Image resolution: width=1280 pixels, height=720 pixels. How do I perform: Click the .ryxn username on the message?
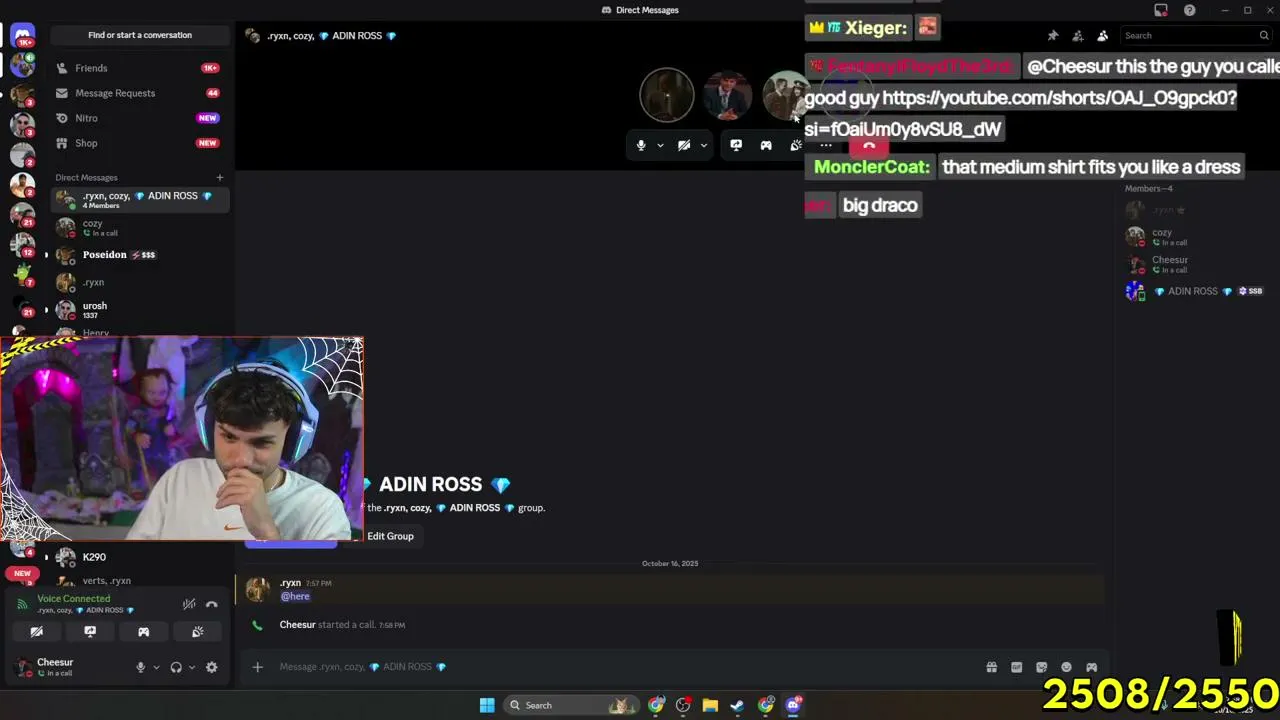(290, 583)
